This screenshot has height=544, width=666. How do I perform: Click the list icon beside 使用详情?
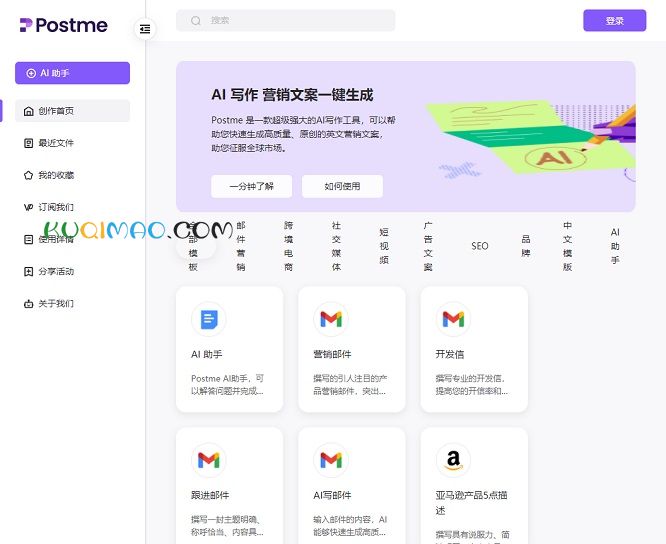point(28,240)
